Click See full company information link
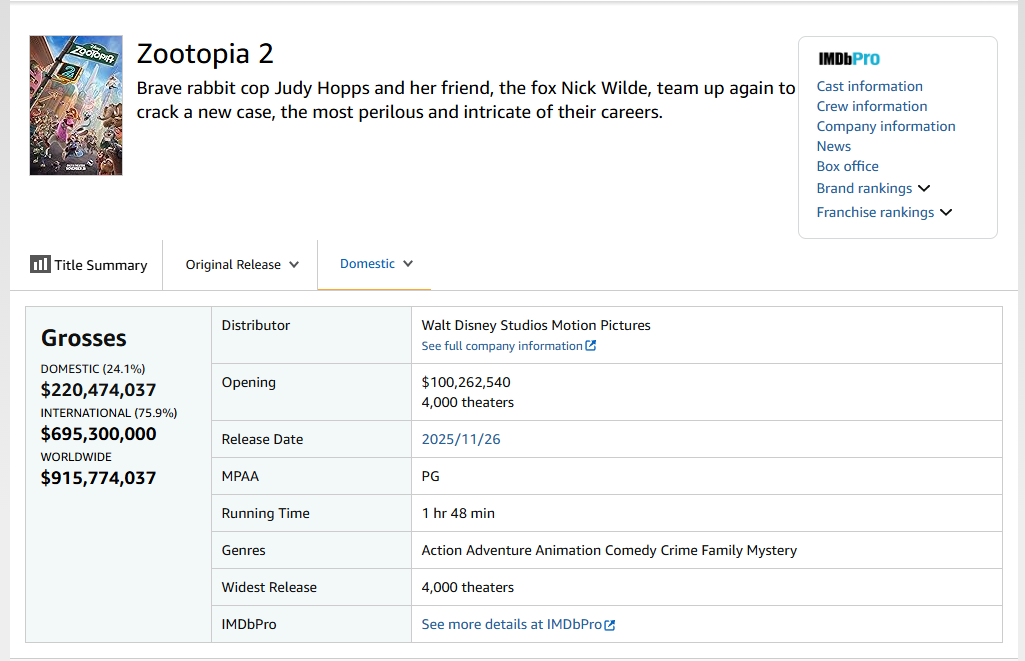 coord(501,346)
